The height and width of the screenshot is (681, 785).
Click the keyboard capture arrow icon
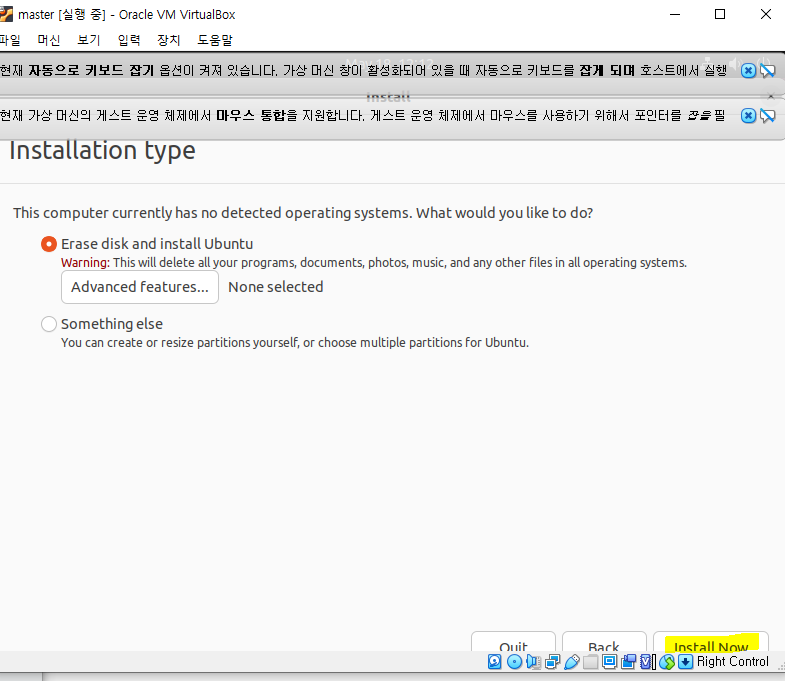[685, 661]
